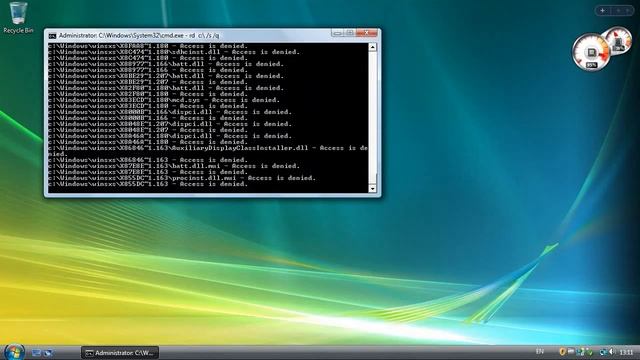Click the CPU usage gauge gadget
Screen dimensions: 640x360
pyautogui.click(x=591, y=53)
